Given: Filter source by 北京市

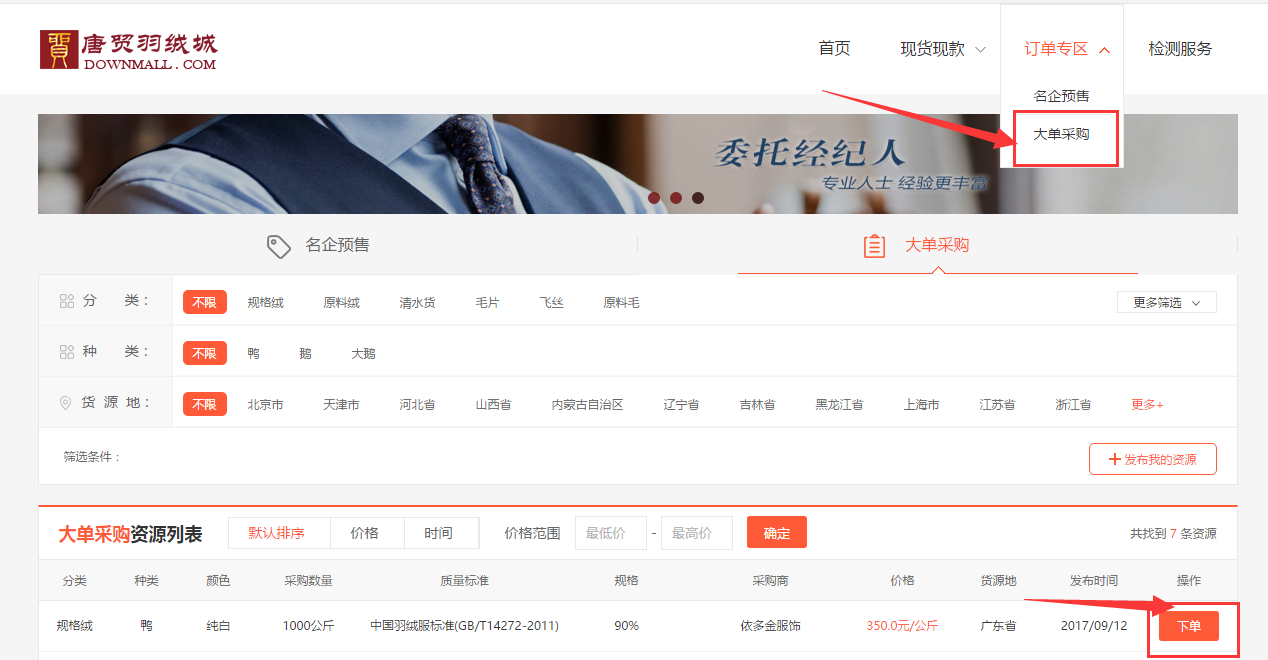Looking at the screenshot, I should click(266, 404).
